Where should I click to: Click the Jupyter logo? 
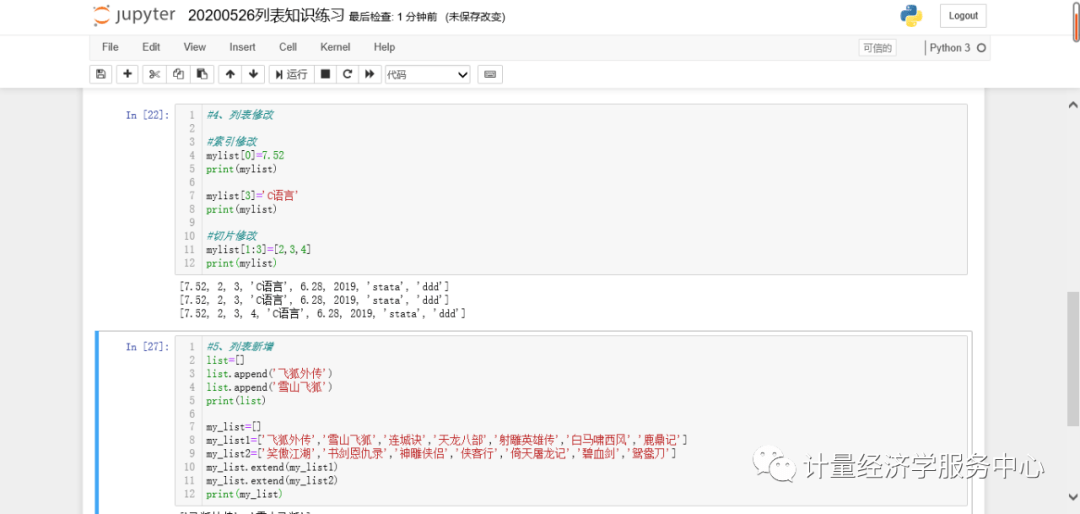134,15
